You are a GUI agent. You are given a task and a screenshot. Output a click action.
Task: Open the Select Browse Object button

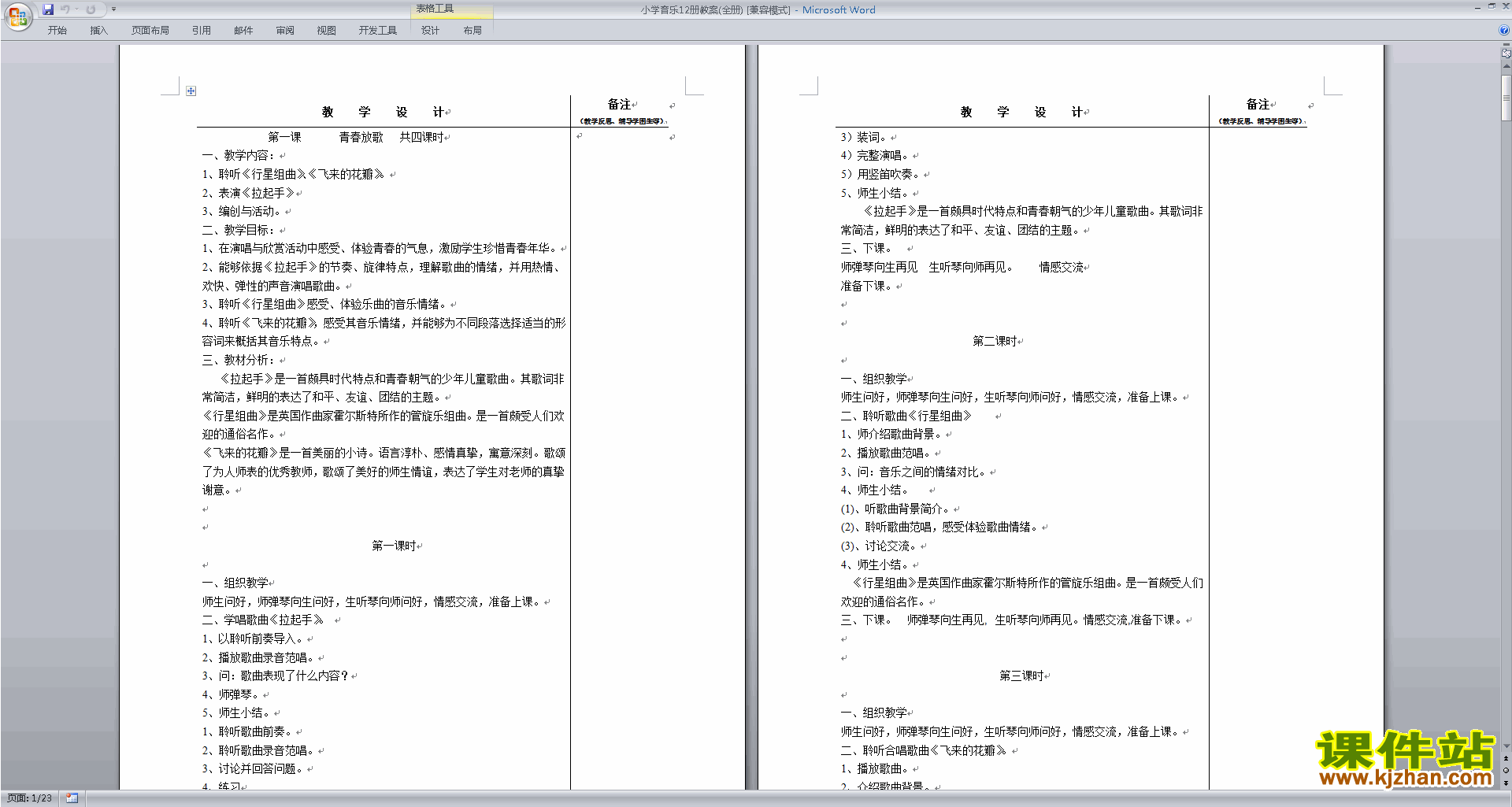(1506, 770)
